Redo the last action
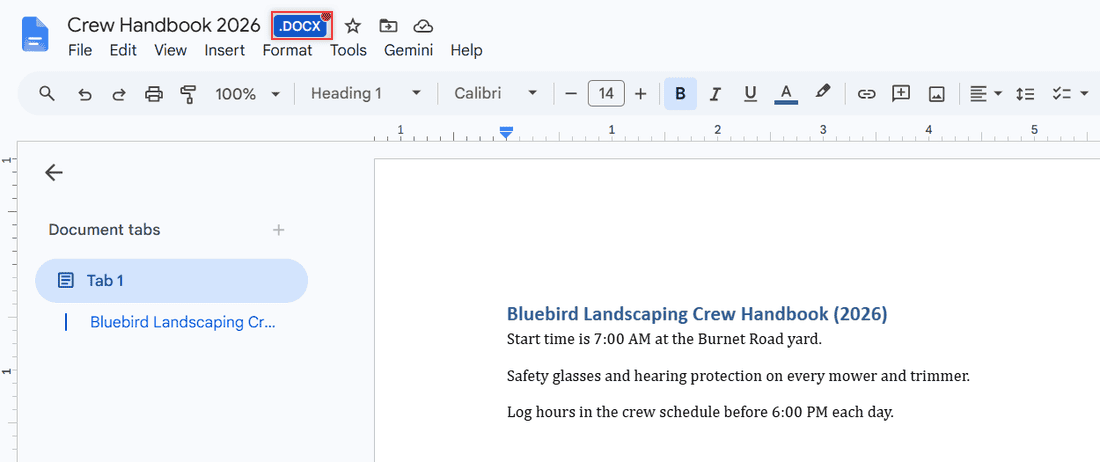This screenshot has height=462, width=1100. [119, 94]
